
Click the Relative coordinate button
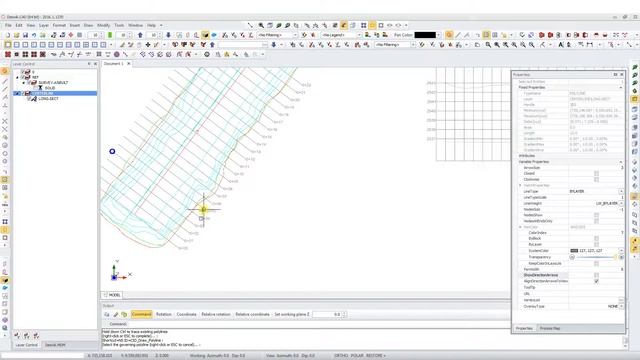252,314
